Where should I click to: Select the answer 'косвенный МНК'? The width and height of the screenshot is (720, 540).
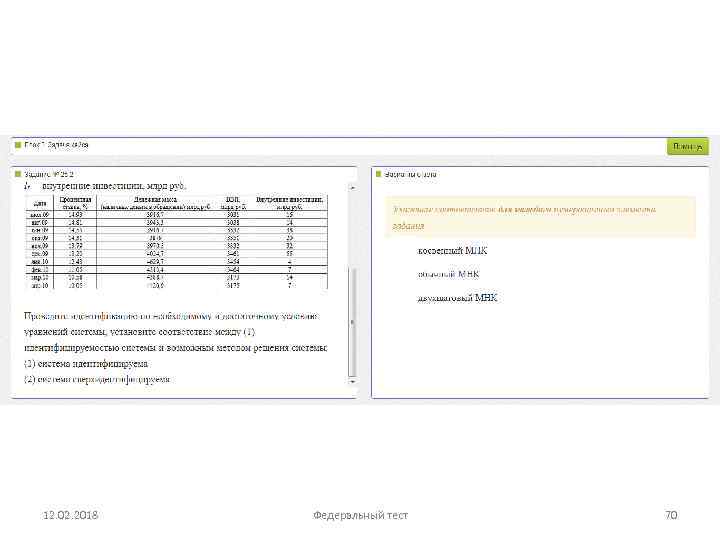pyautogui.click(x=452, y=251)
